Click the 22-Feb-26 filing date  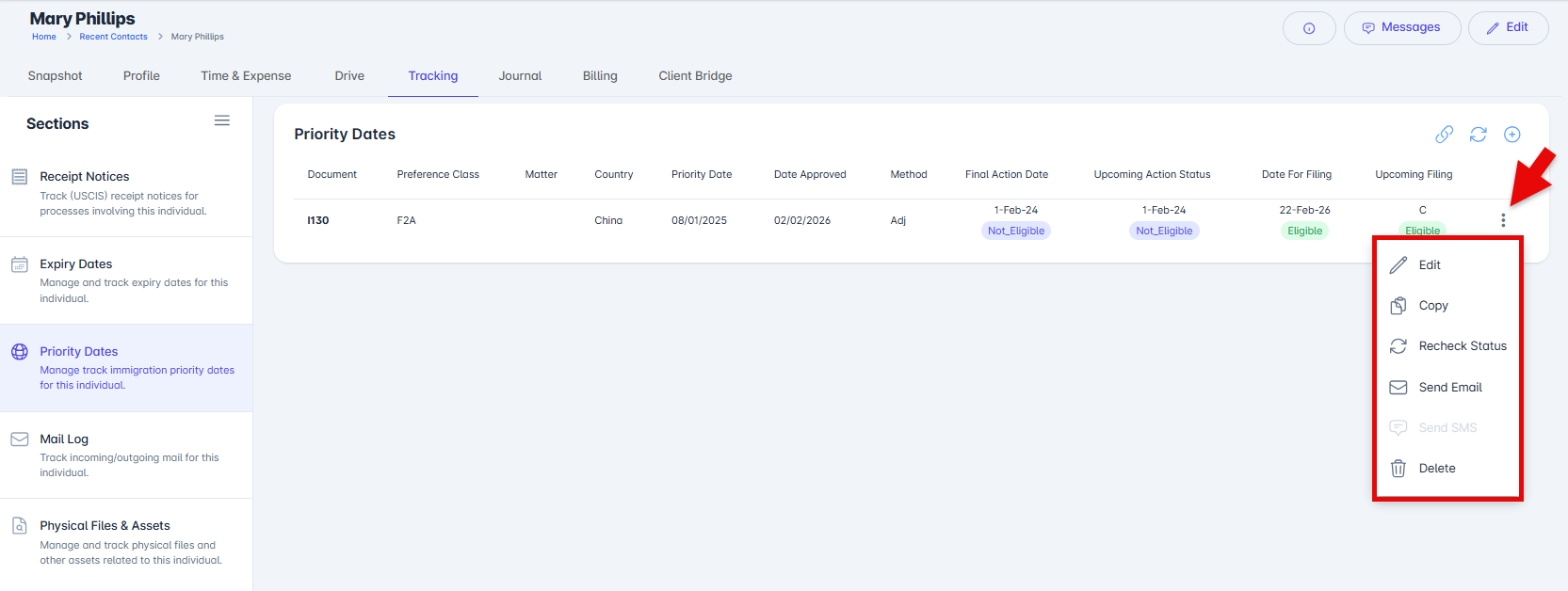pyautogui.click(x=1305, y=210)
